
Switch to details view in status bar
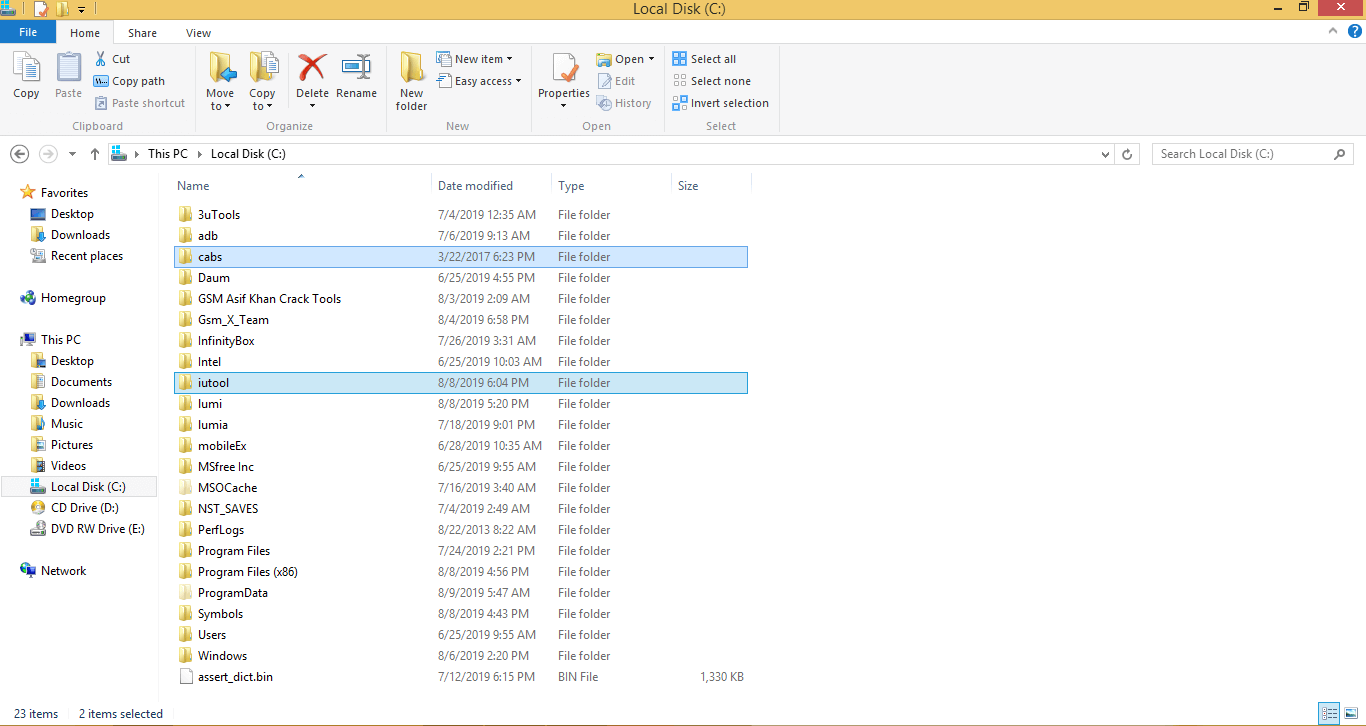point(1330,713)
